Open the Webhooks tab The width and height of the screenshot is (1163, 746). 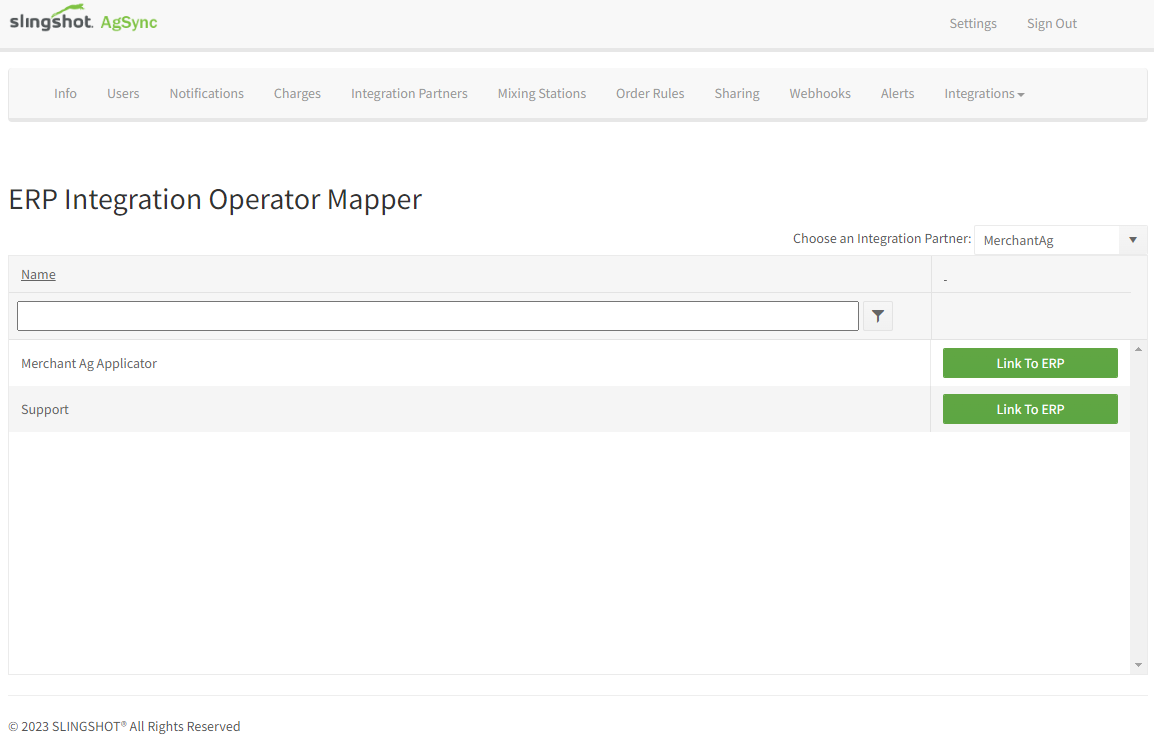point(819,94)
